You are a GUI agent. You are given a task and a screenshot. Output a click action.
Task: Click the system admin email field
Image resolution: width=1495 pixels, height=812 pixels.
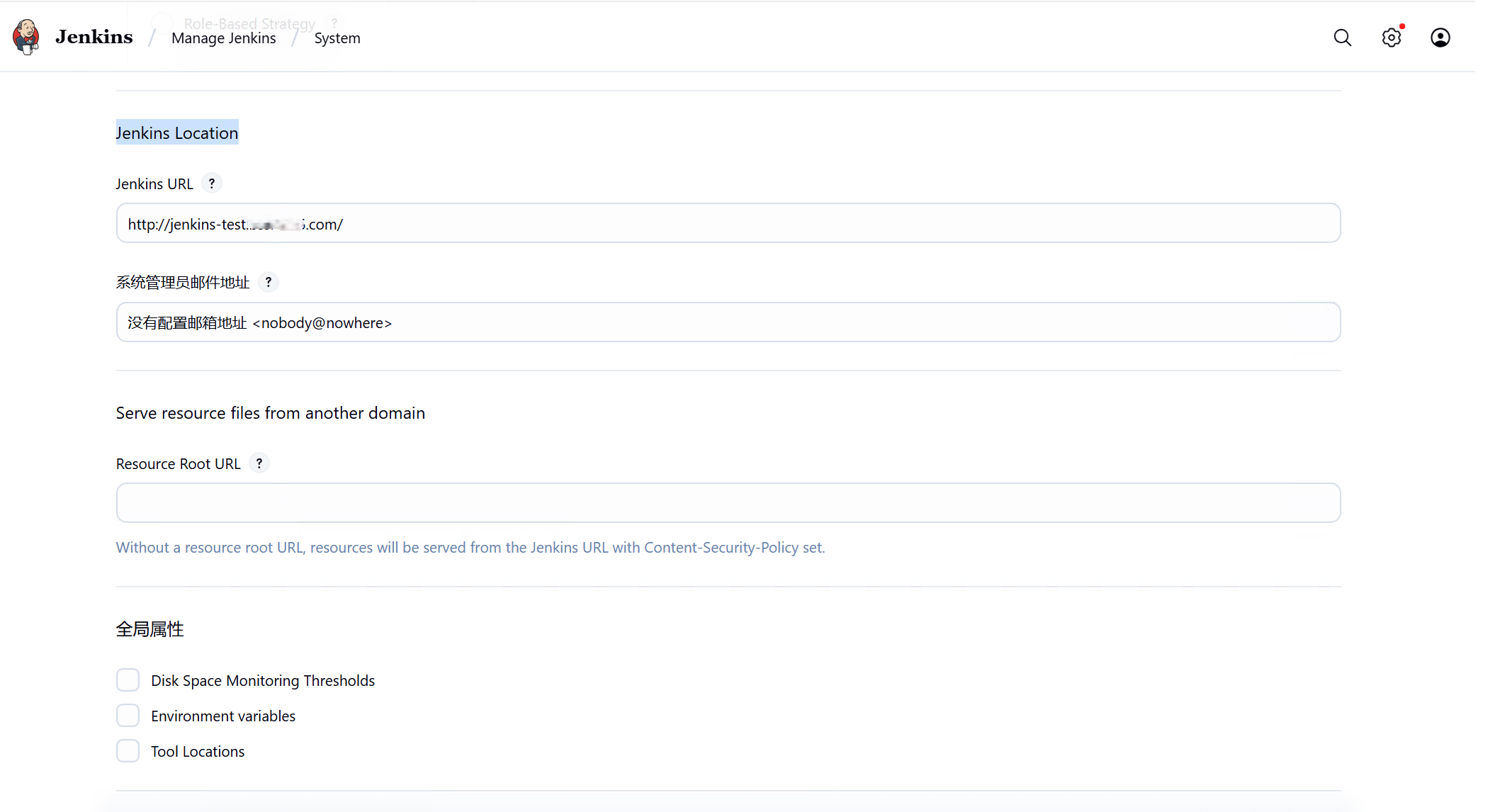[728, 323]
